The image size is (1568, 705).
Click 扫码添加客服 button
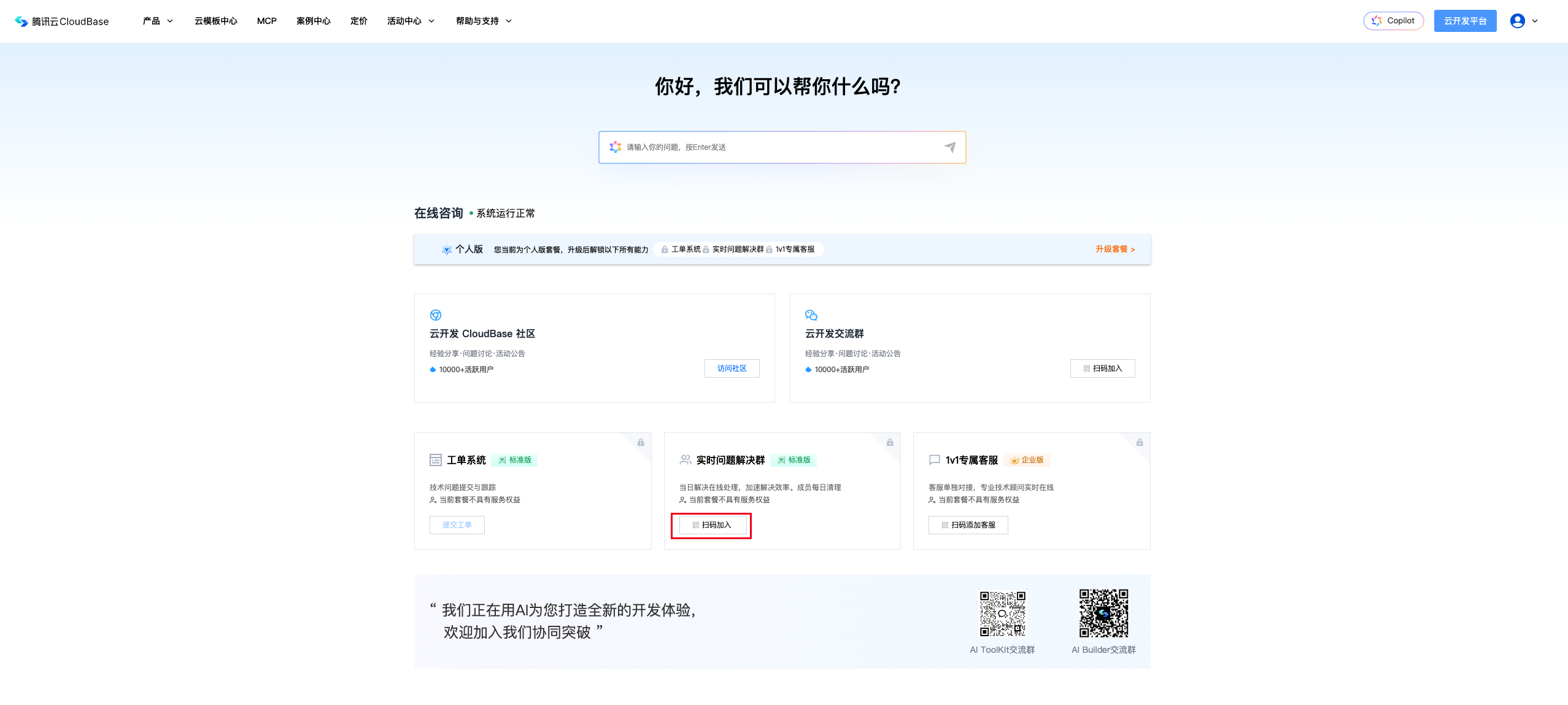tap(968, 525)
